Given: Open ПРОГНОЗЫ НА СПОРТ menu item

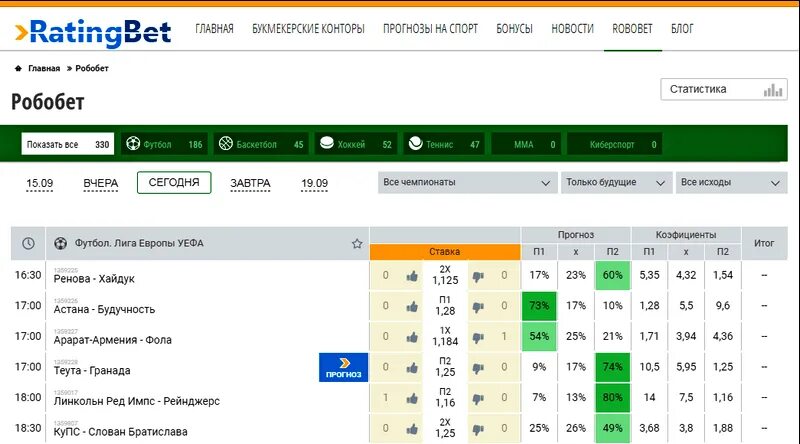Looking at the screenshot, I should (430, 29).
